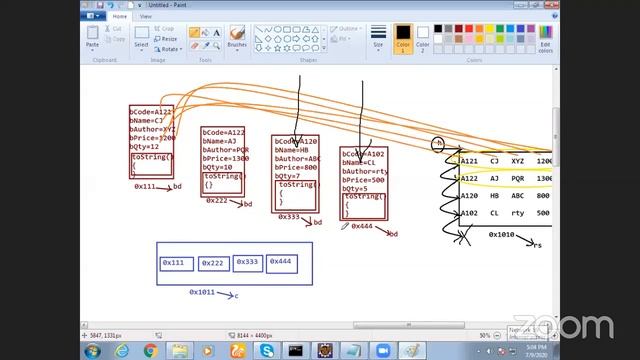Screen dimensions: 640x360
Task: Click the Select rectangle icon
Action: (142, 33)
